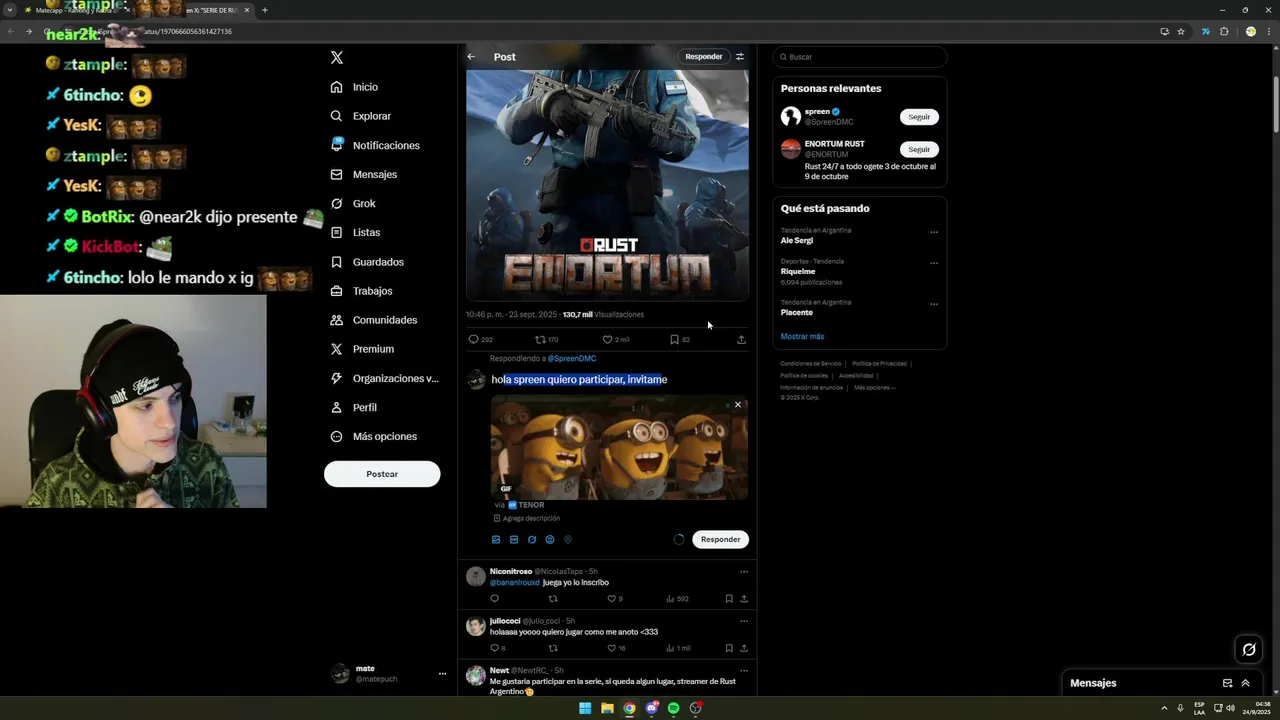Open Windows Start menu
The width and height of the screenshot is (1280, 720).
(585, 708)
